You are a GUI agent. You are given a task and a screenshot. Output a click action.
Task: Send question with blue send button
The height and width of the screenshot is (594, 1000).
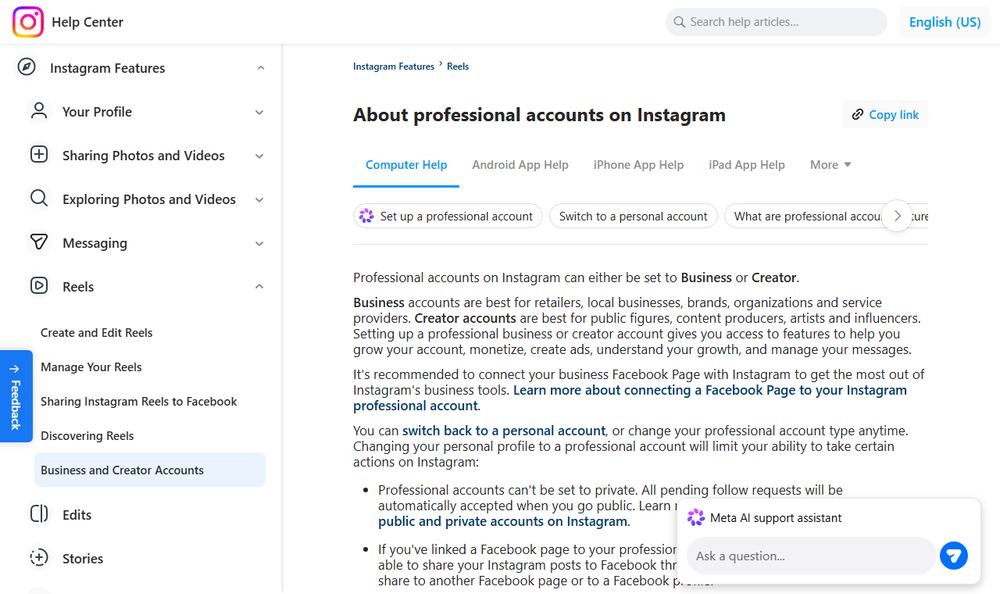[x=953, y=556]
